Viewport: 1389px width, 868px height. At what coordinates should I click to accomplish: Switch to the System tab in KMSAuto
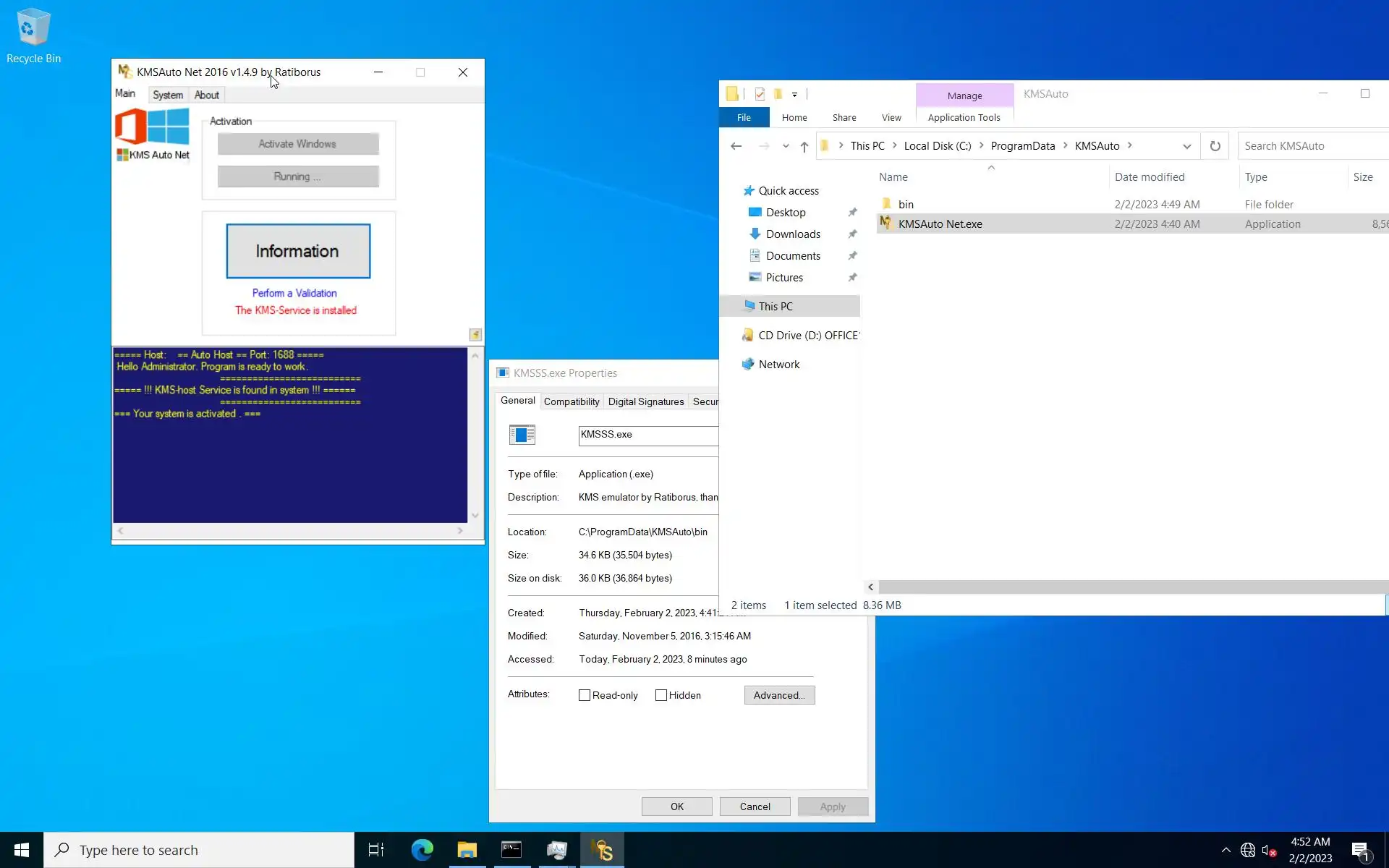(x=168, y=95)
